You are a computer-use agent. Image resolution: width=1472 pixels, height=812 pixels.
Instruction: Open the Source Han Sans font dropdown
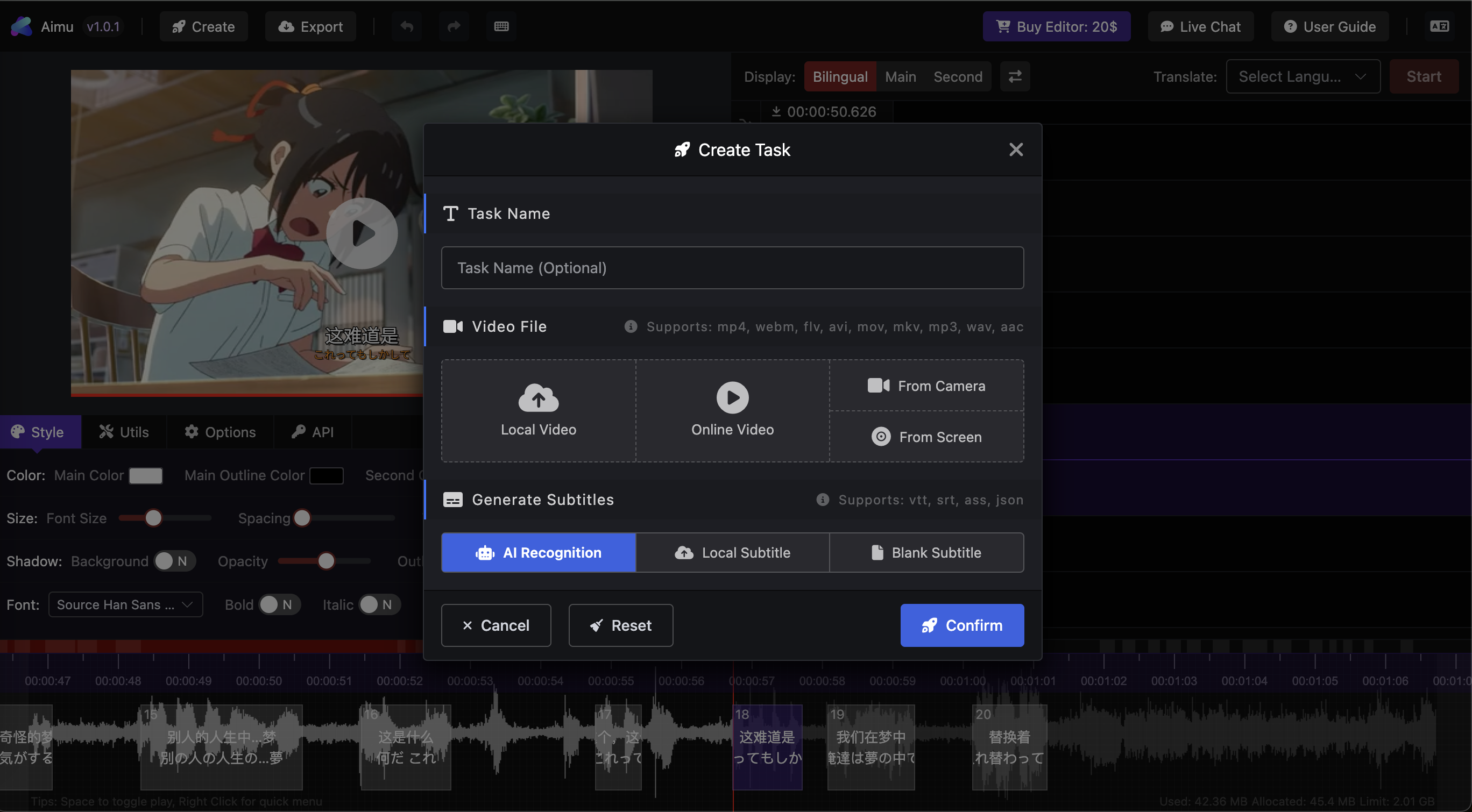pos(125,605)
